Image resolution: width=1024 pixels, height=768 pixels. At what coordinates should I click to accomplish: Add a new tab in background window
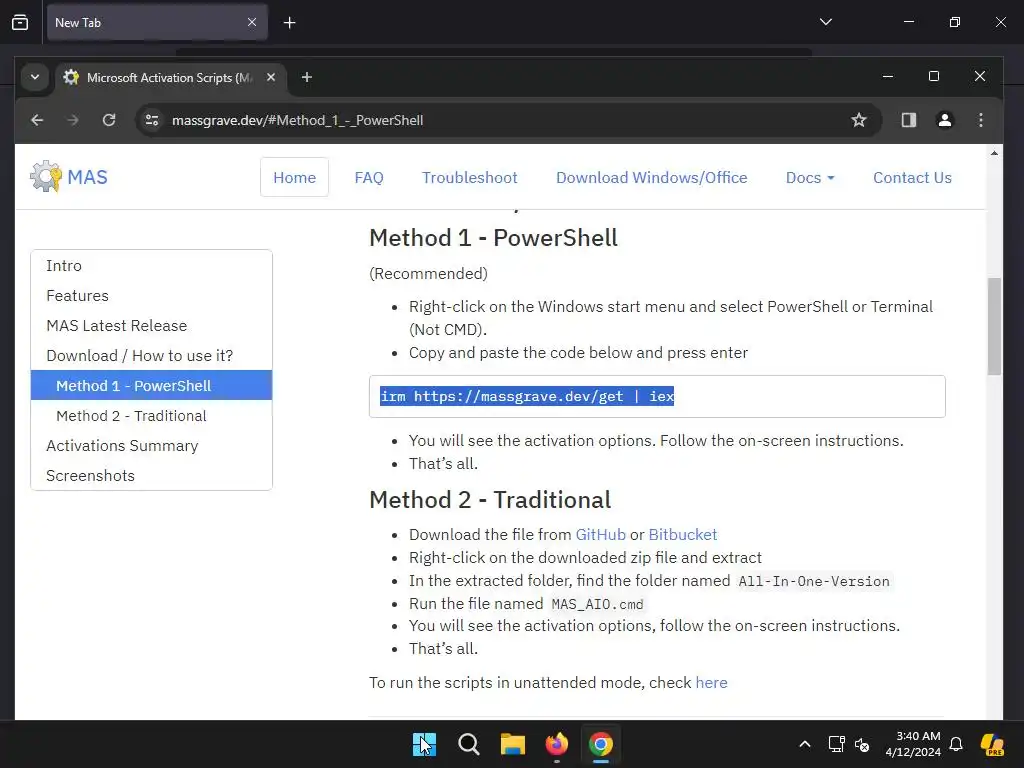click(289, 23)
